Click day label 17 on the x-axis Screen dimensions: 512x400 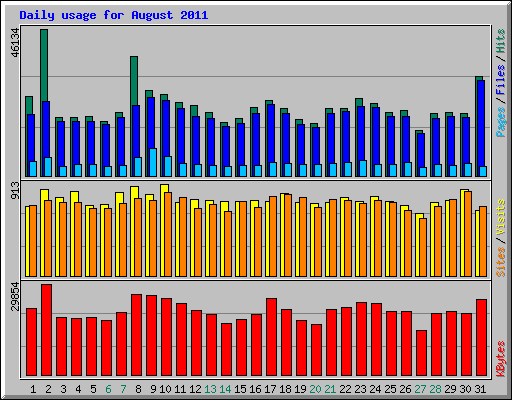pos(270,389)
